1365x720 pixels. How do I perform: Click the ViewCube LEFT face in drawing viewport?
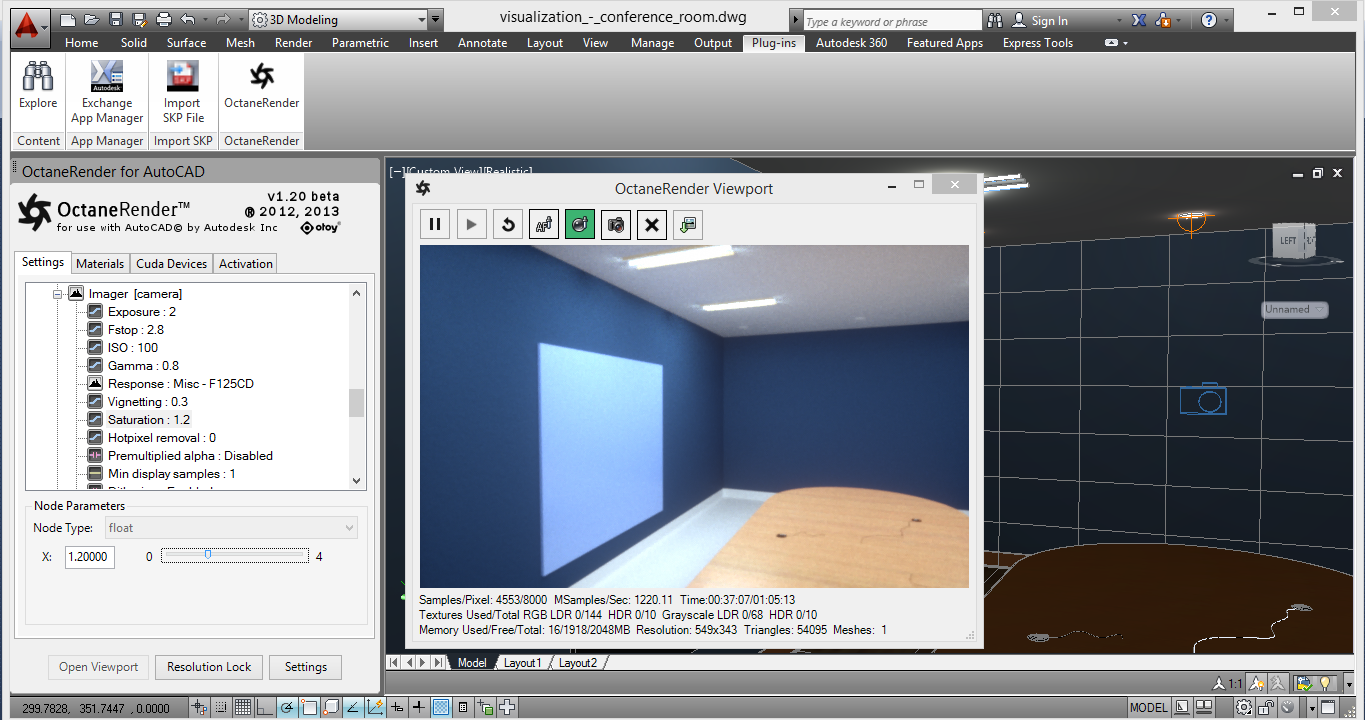coord(1288,240)
